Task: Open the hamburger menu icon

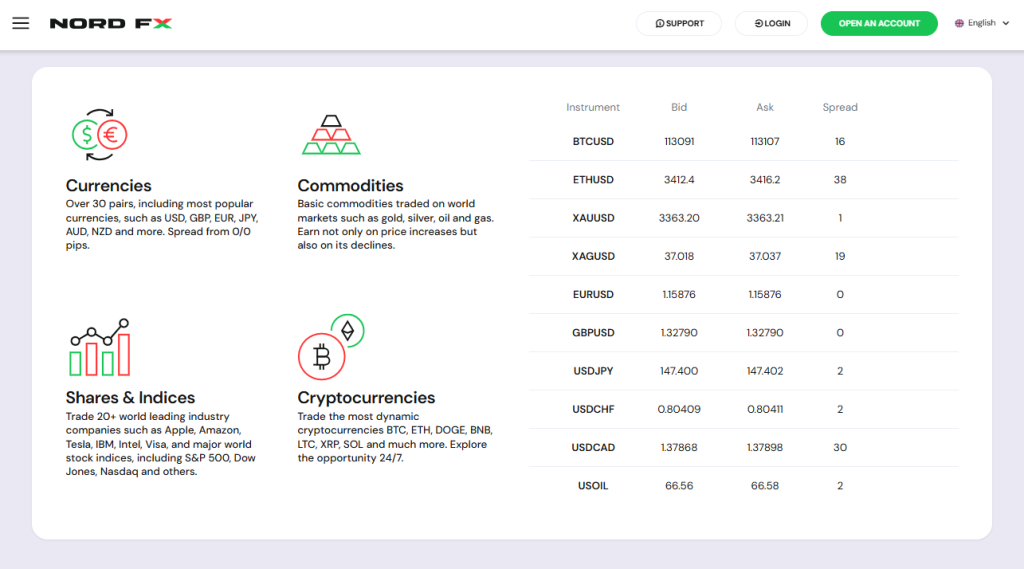Action: [21, 24]
